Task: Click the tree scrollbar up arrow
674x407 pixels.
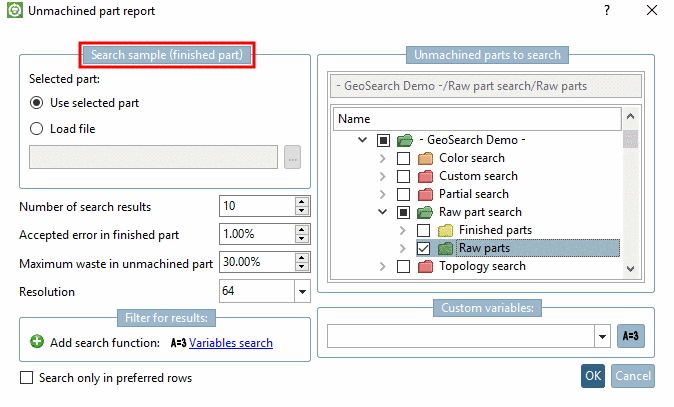Action: click(631, 116)
